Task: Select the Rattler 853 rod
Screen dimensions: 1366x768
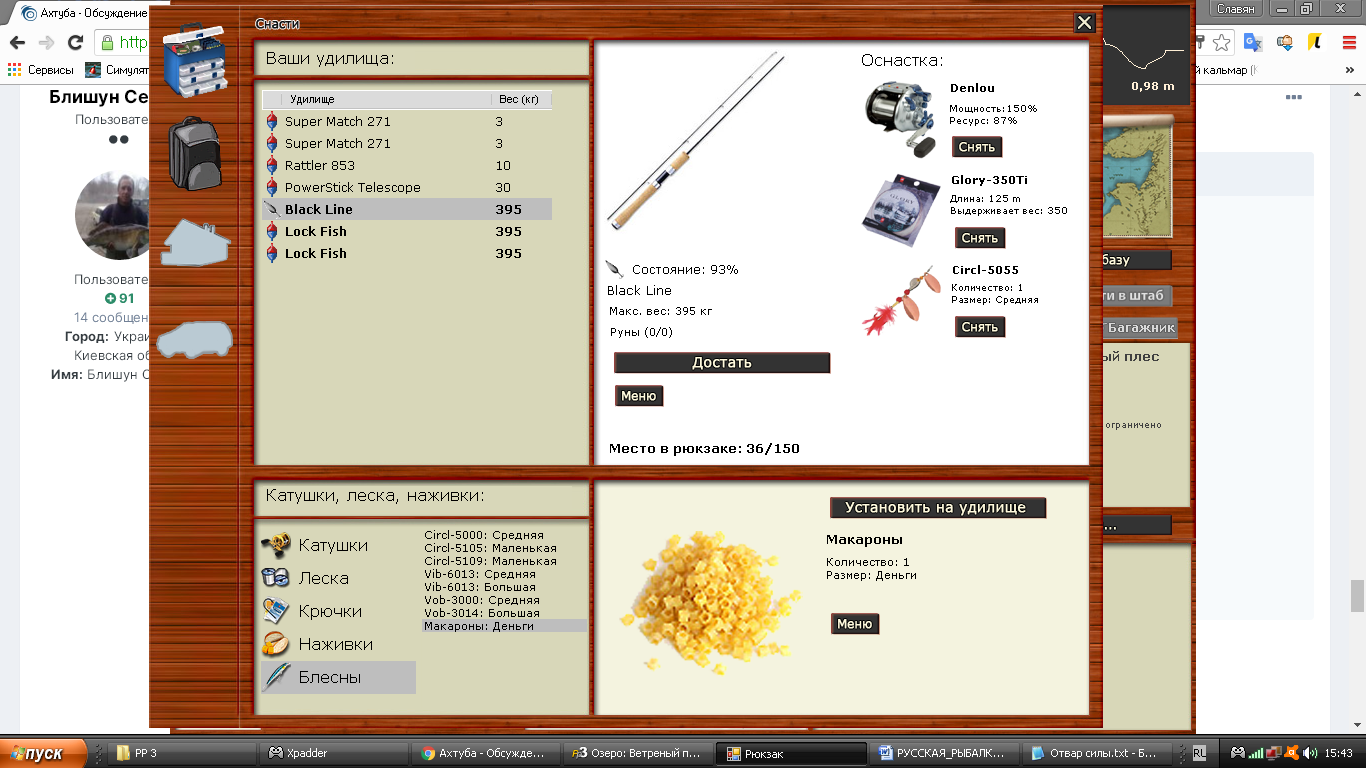Action: click(x=320, y=166)
